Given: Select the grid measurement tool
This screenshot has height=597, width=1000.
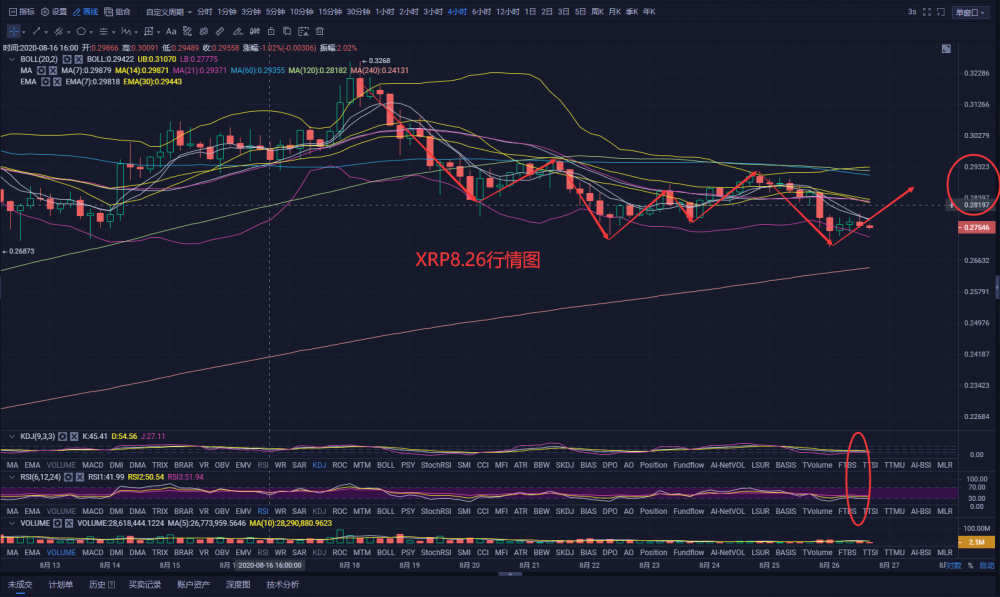Looking at the screenshot, I should [x=149, y=31].
